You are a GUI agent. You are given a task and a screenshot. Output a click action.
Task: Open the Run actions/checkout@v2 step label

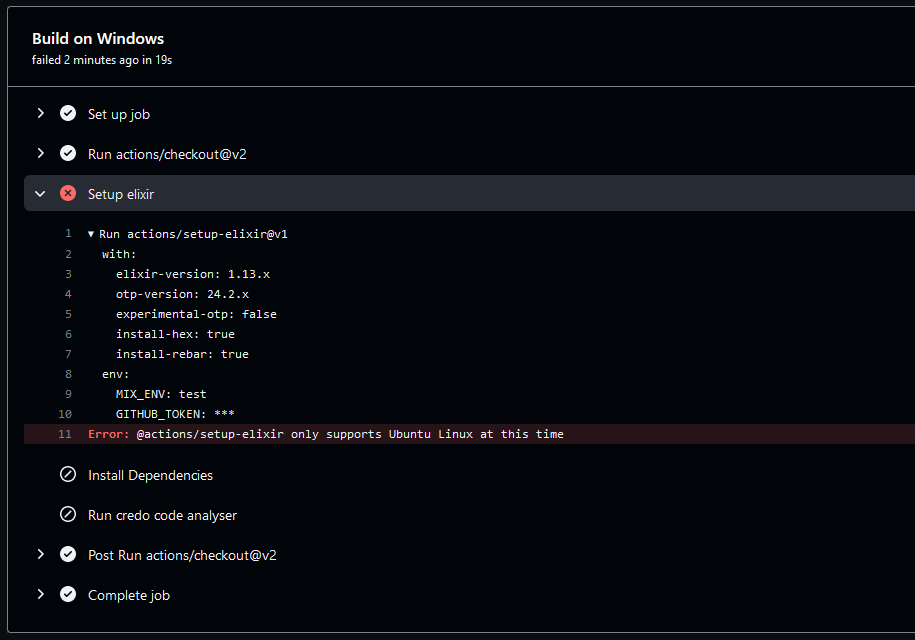pyautogui.click(x=167, y=154)
